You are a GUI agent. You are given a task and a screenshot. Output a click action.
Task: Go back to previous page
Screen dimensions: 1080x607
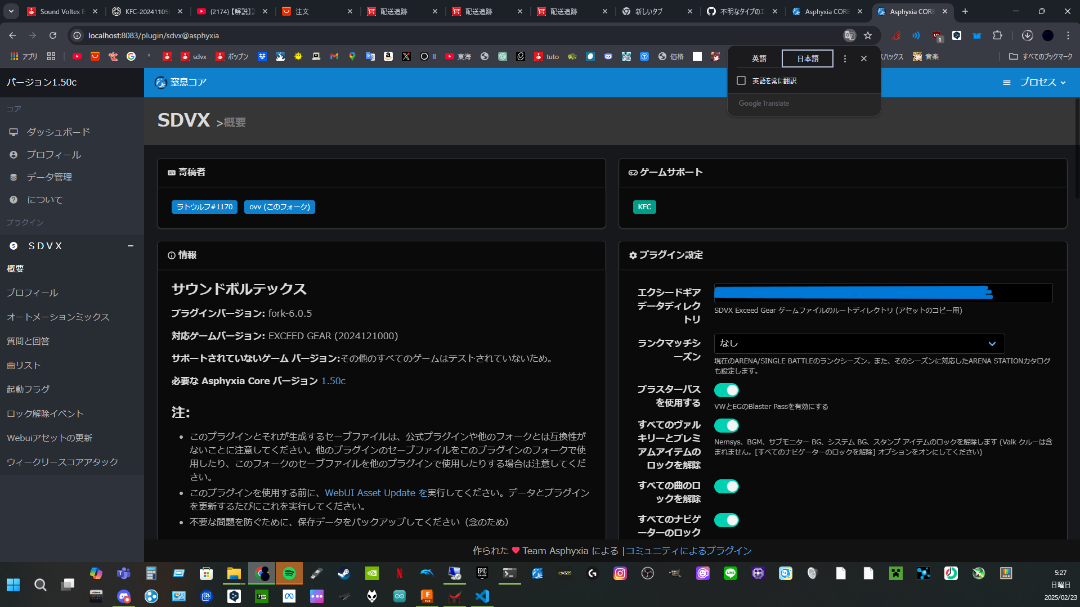click(x=12, y=35)
